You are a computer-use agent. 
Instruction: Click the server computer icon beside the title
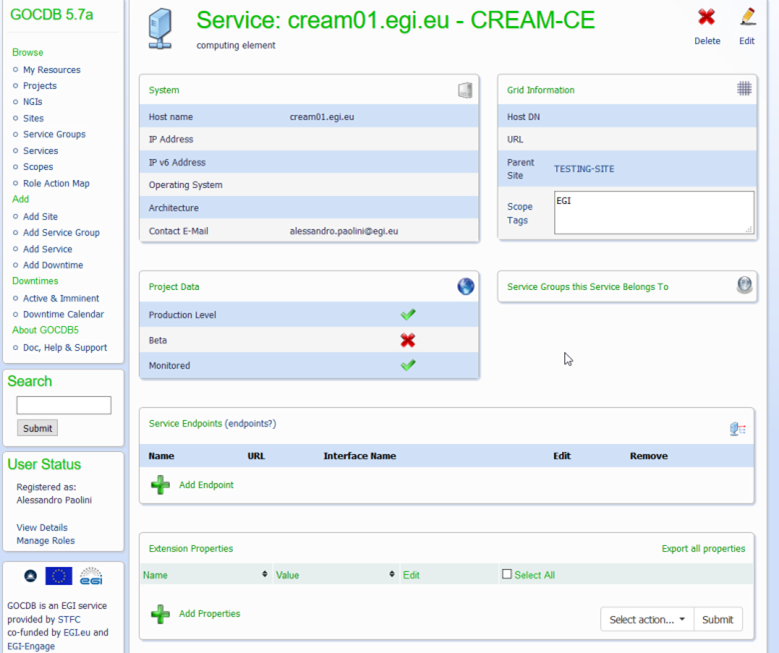pyautogui.click(x=160, y=29)
